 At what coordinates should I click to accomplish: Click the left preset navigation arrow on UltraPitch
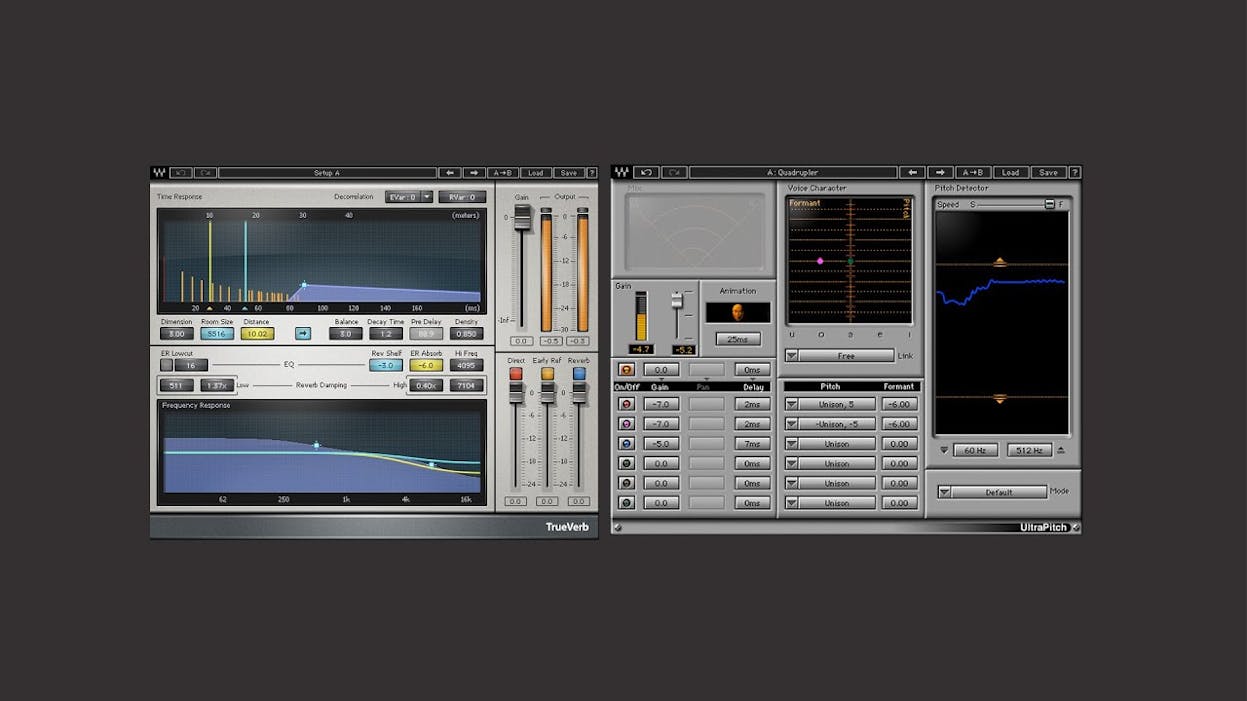tap(913, 172)
